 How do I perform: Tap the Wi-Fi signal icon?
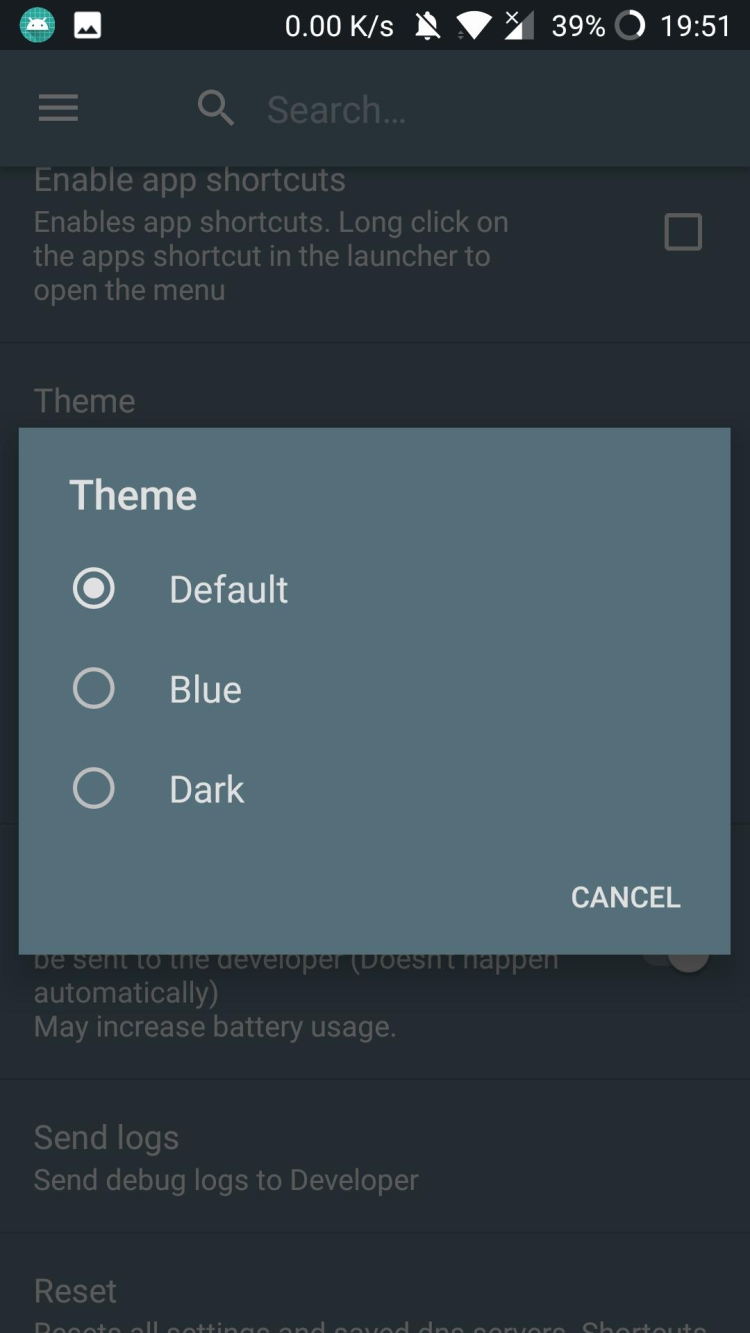click(472, 26)
